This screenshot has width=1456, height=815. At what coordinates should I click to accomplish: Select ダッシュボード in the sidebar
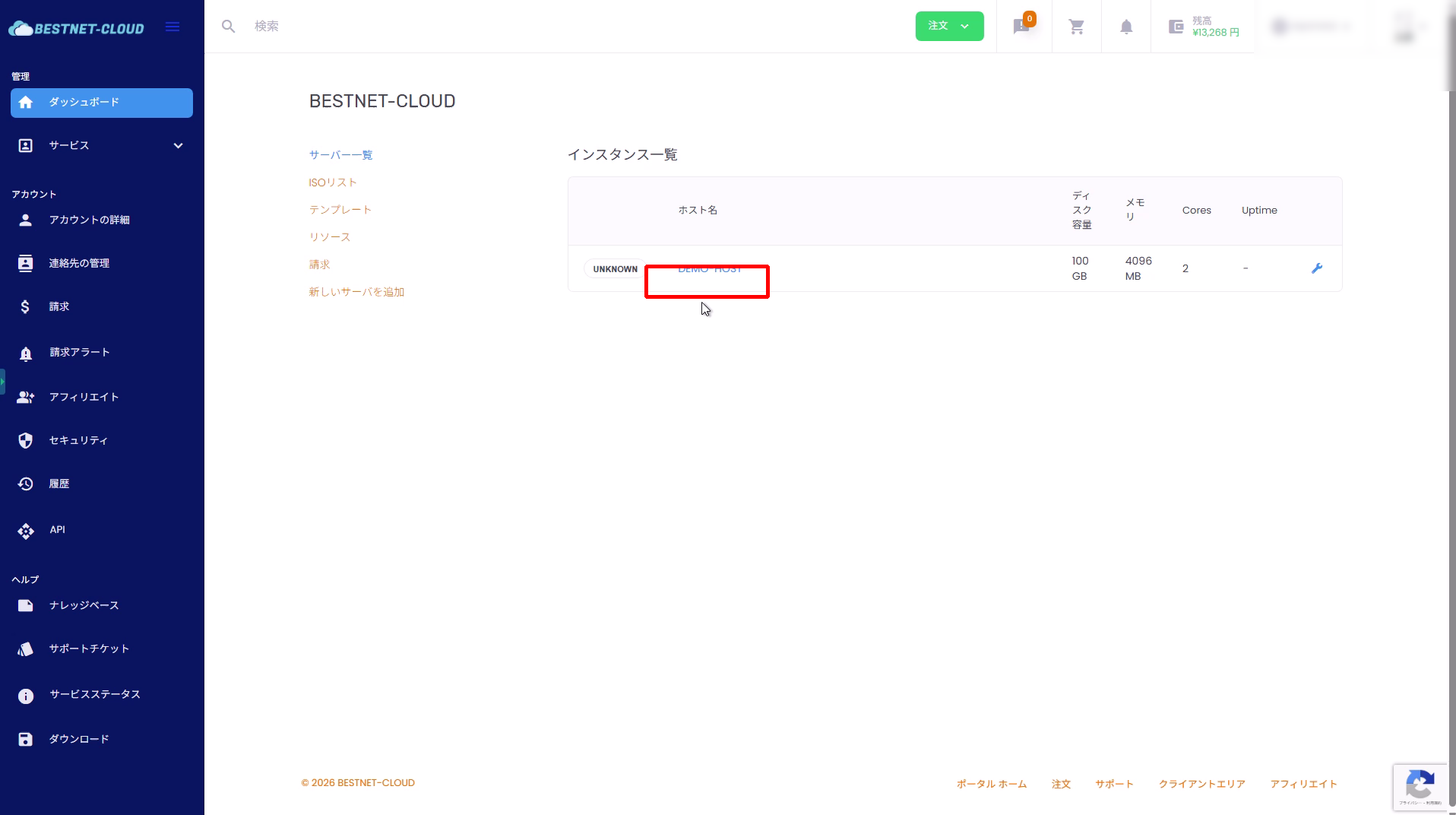[x=102, y=103]
